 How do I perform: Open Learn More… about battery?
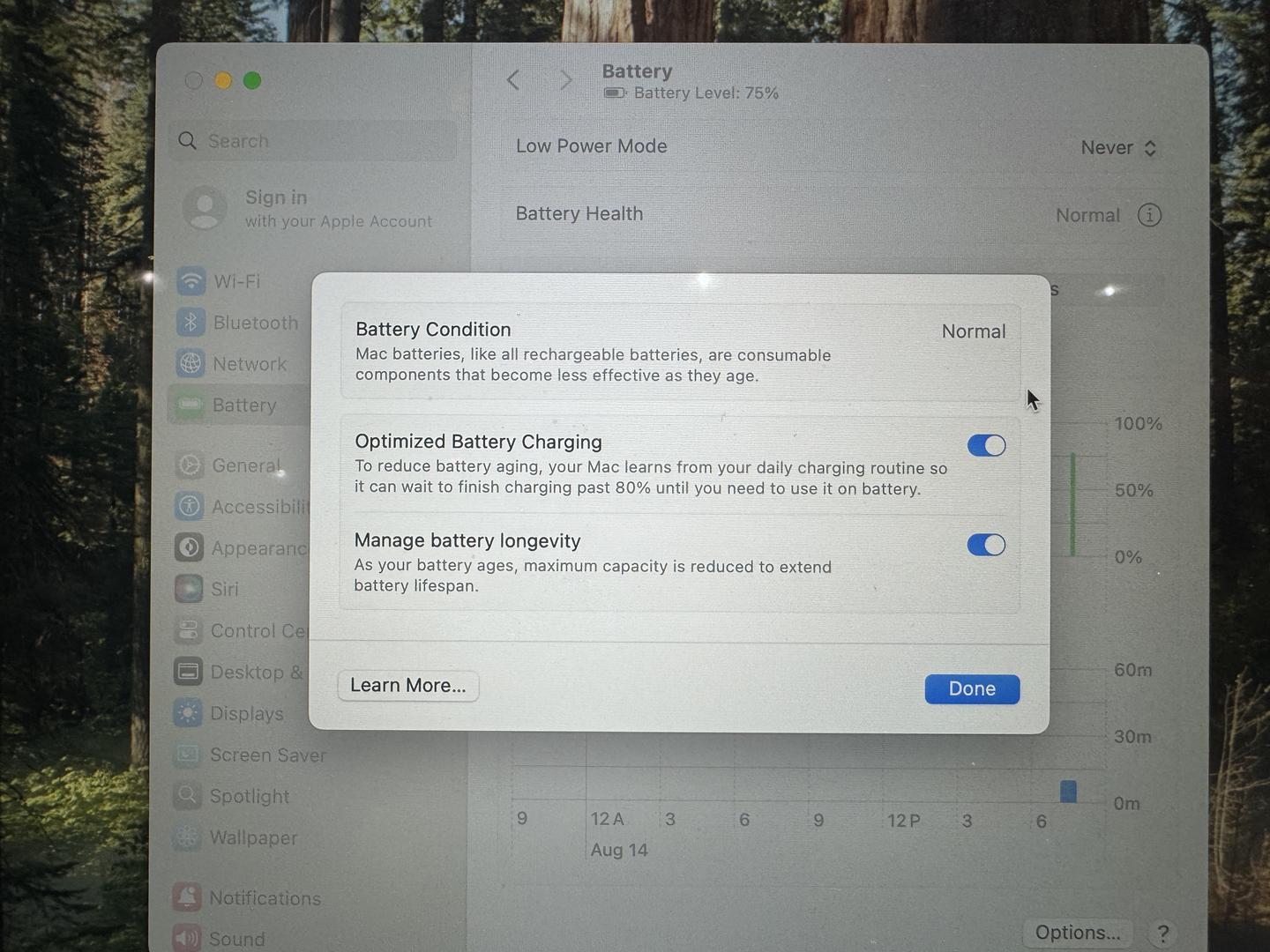tap(407, 685)
